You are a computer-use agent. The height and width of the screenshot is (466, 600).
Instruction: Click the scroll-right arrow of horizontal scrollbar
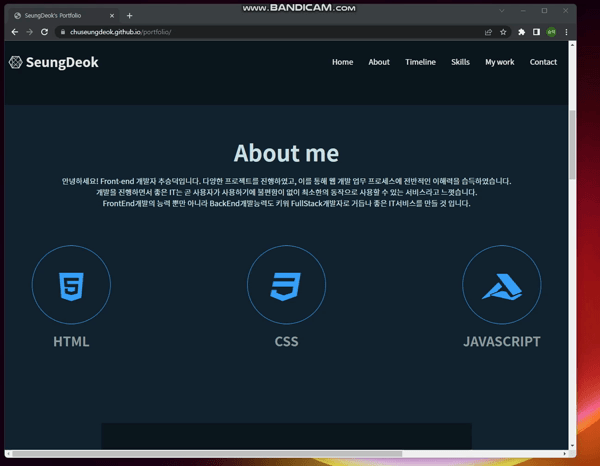pyautogui.click(x=565, y=454)
